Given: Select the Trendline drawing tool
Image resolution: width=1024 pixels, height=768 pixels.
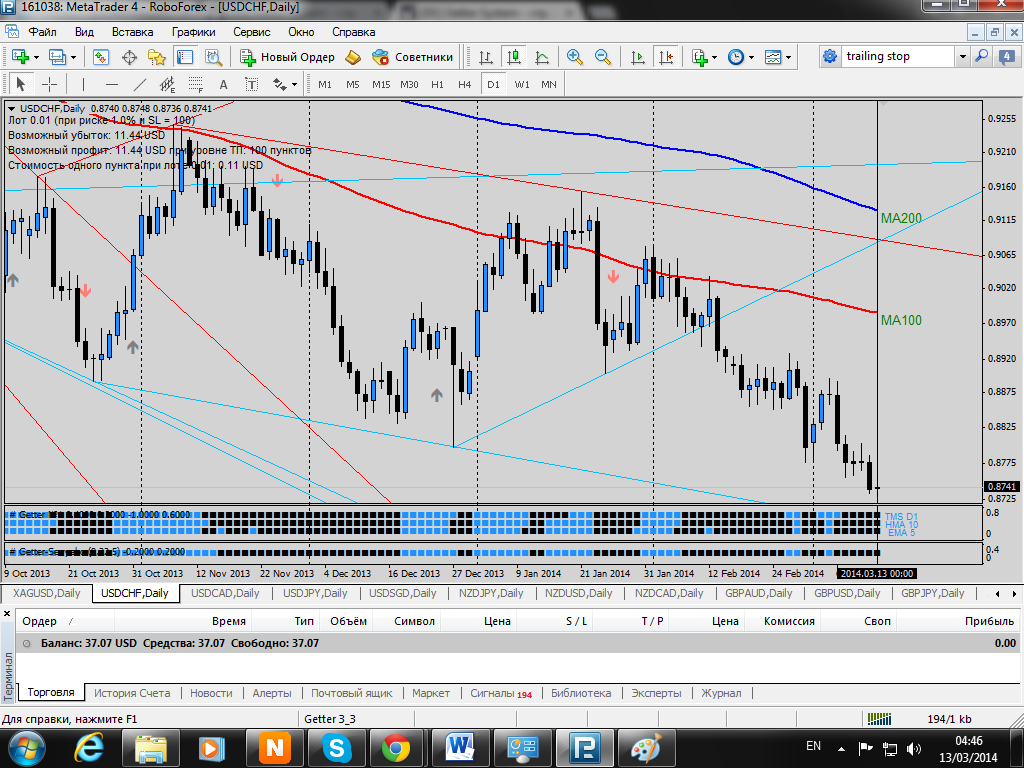Looking at the screenshot, I should (x=140, y=84).
